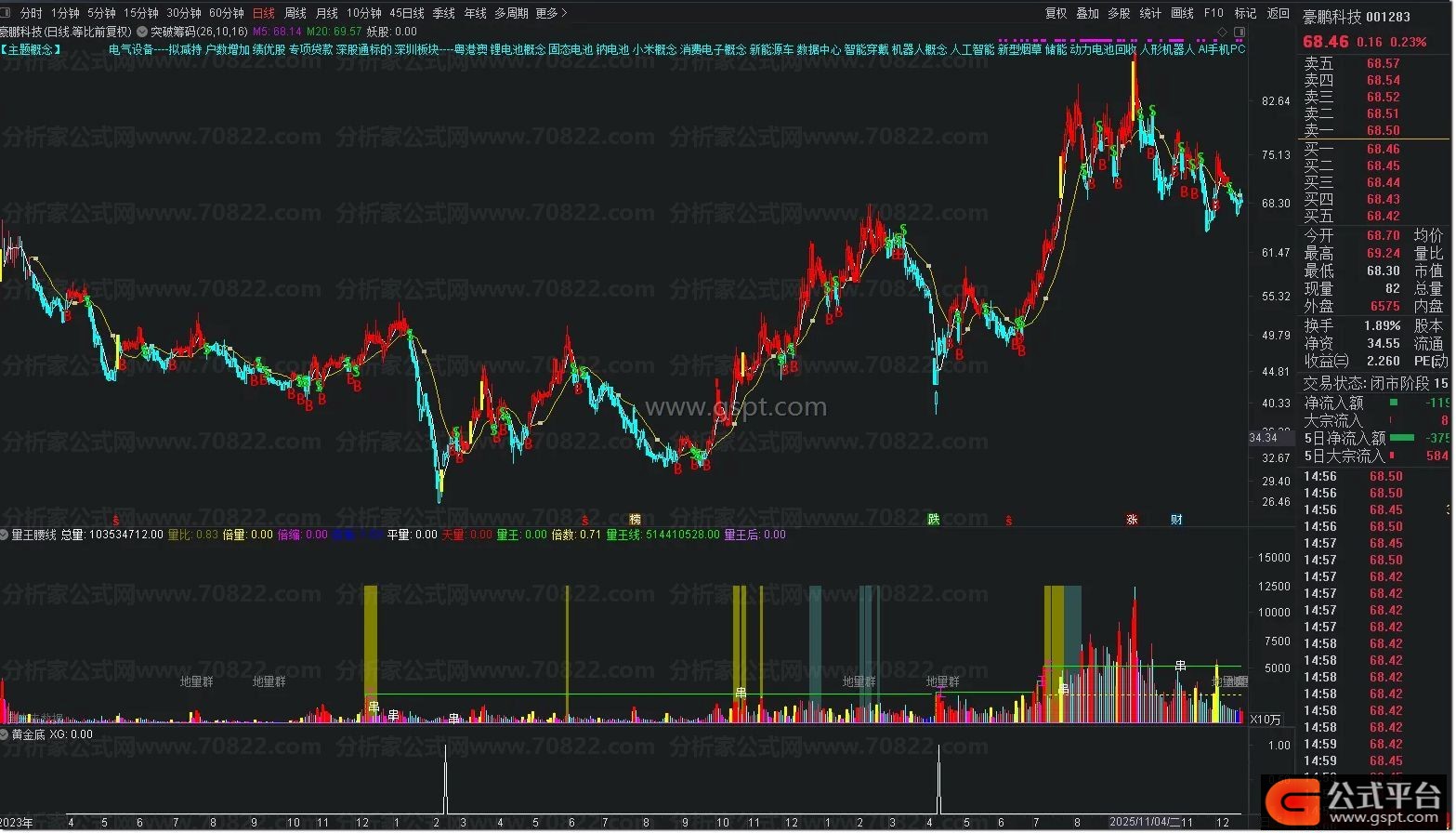Click the green 跌 event marker
This screenshot has height=833, width=1456.
pos(934,520)
